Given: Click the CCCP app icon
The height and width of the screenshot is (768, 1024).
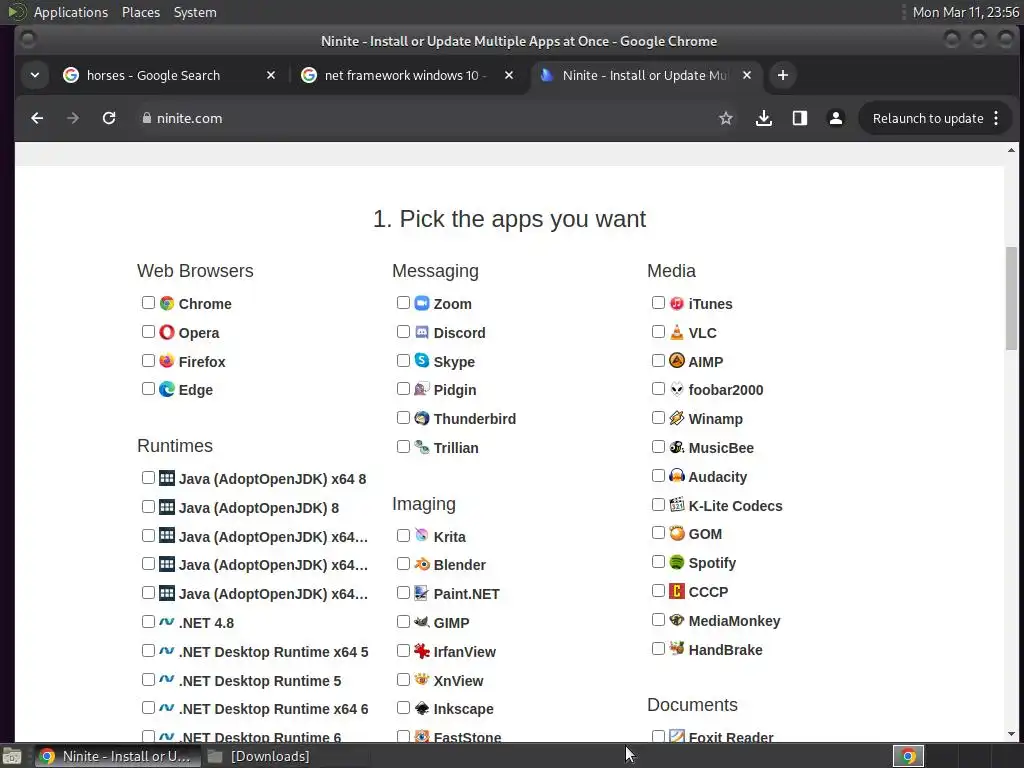Looking at the screenshot, I should point(677,591).
